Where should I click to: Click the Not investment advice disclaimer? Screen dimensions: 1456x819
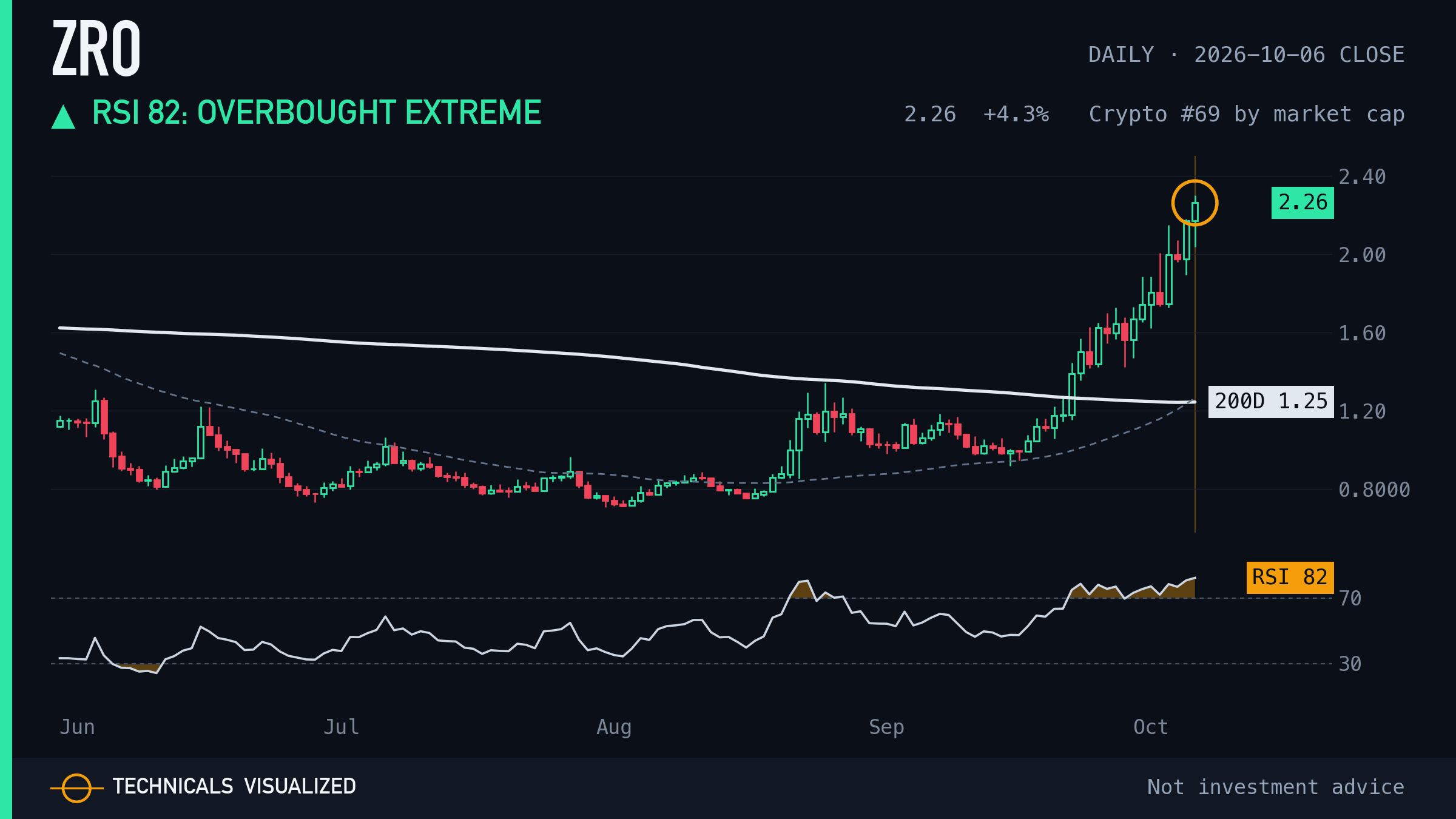pyautogui.click(x=1276, y=787)
